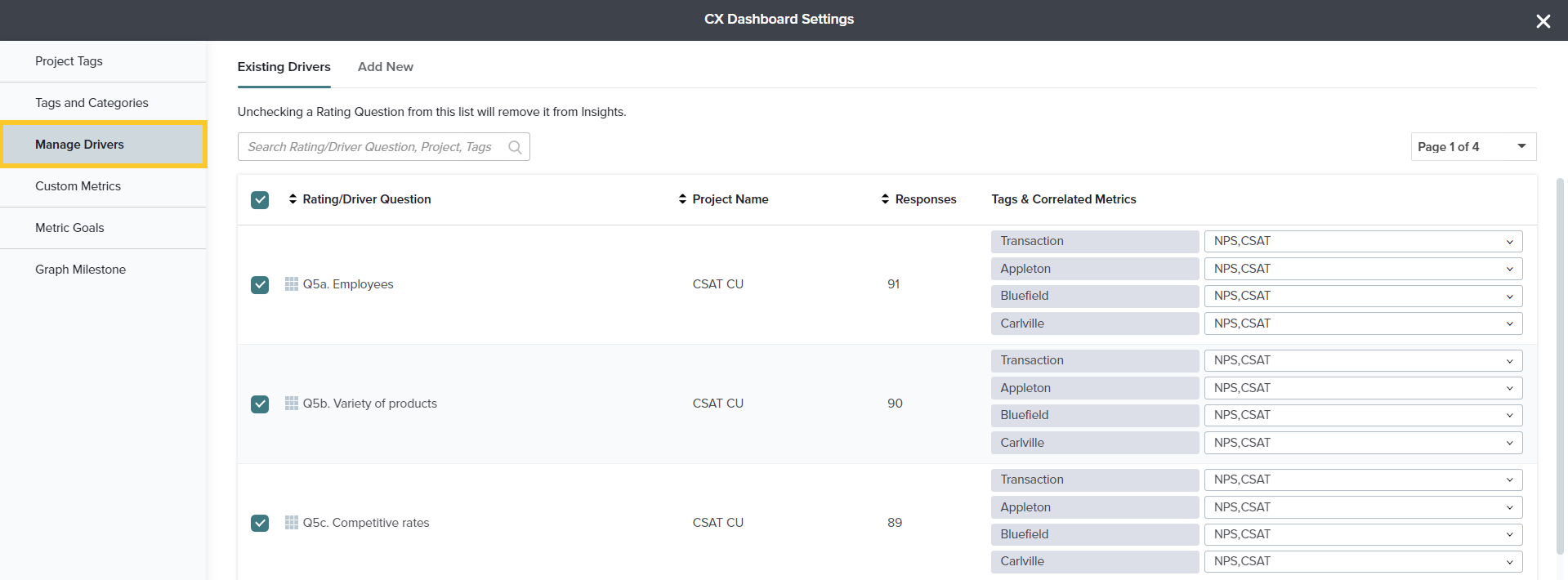This screenshot has height=580, width=1568.
Task: Sort by Responses column arrows
Action: coord(885,199)
